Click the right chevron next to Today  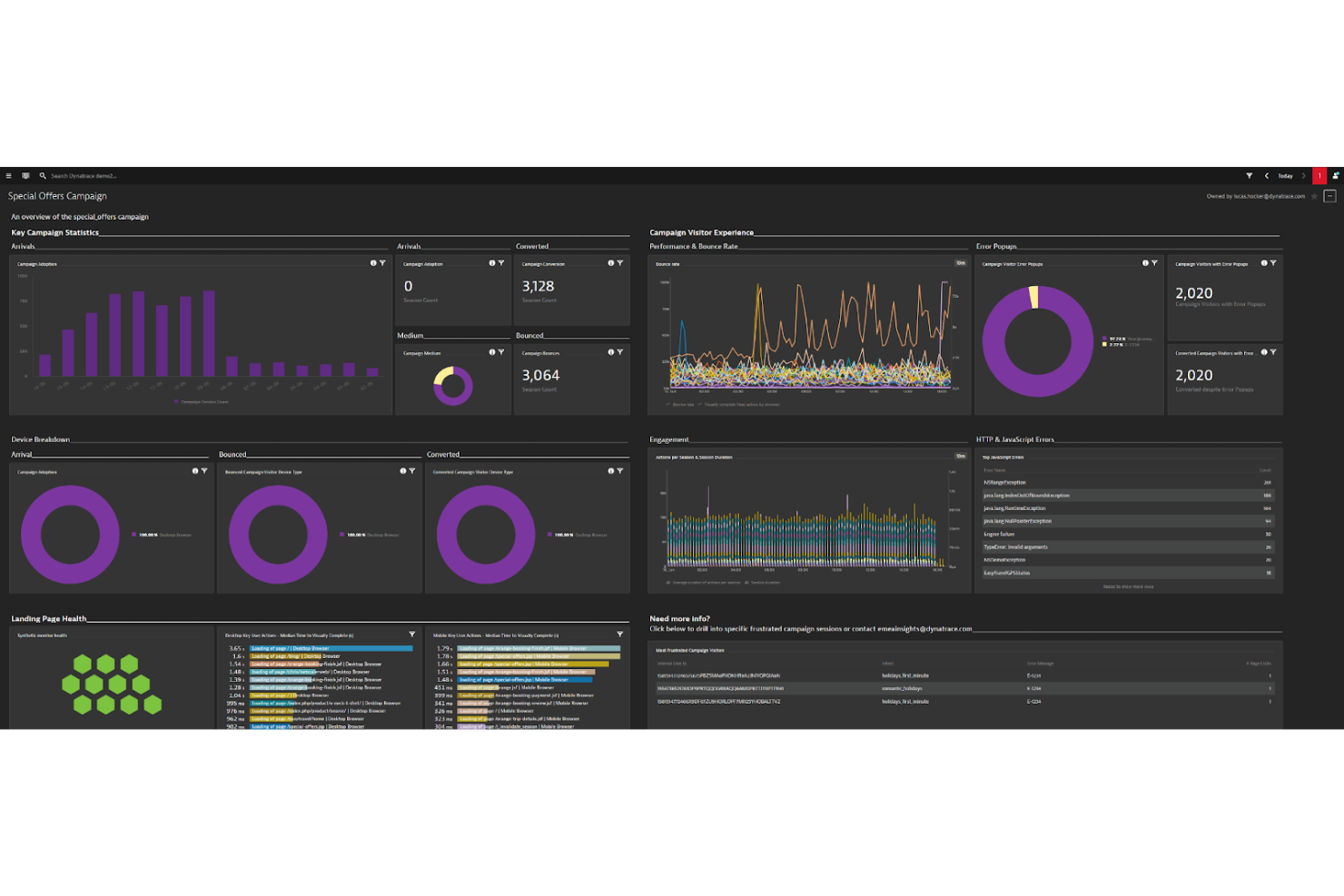point(1302,175)
